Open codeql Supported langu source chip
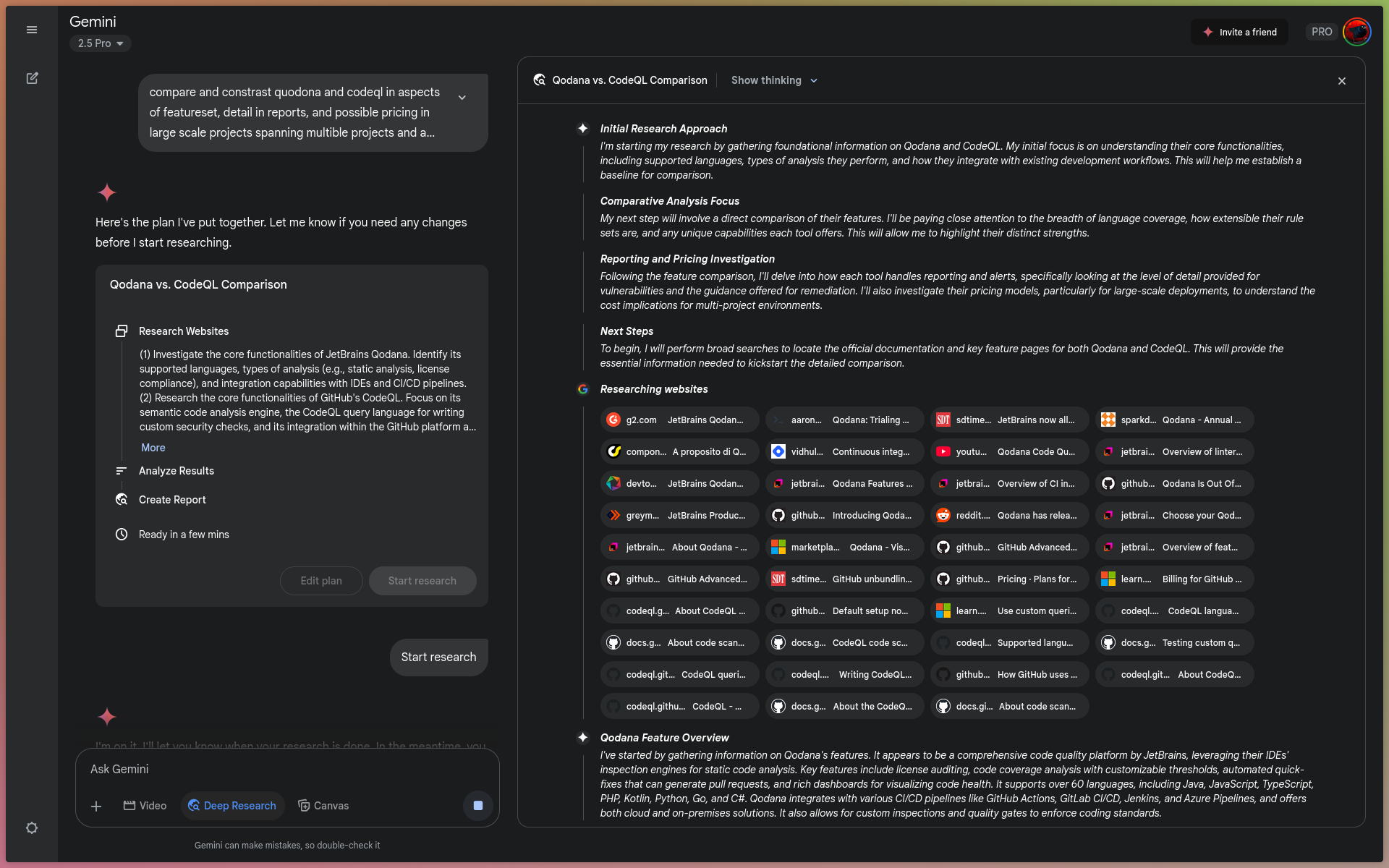This screenshot has height=868, width=1389. click(1009, 643)
